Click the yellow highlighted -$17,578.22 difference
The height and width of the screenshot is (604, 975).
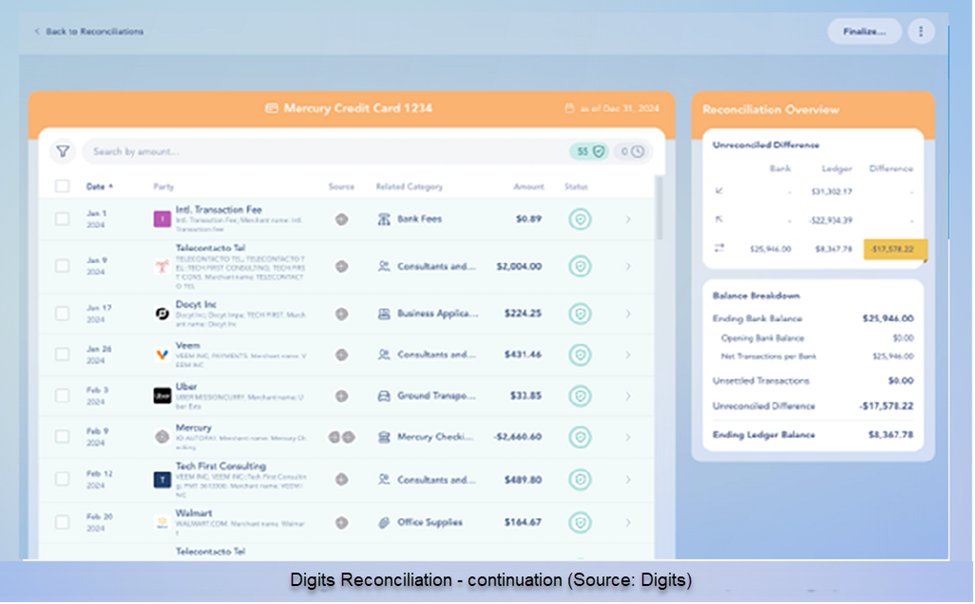click(x=895, y=249)
